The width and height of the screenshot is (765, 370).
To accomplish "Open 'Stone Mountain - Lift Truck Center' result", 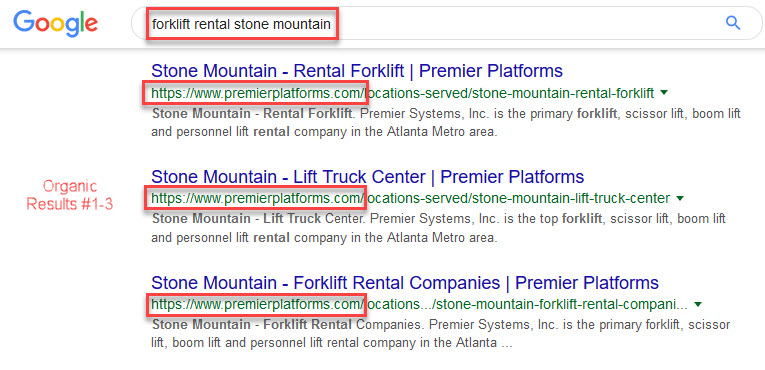I will coord(367,177).
